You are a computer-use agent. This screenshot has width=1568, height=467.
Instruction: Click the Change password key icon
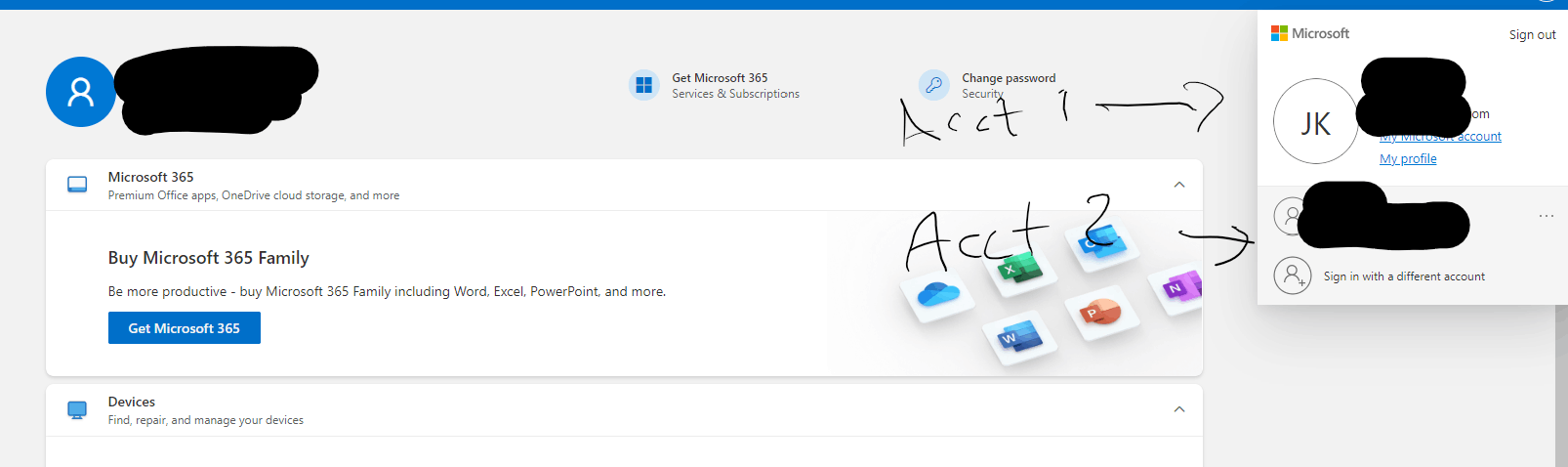pyautogui.click(x=933, y=85)
